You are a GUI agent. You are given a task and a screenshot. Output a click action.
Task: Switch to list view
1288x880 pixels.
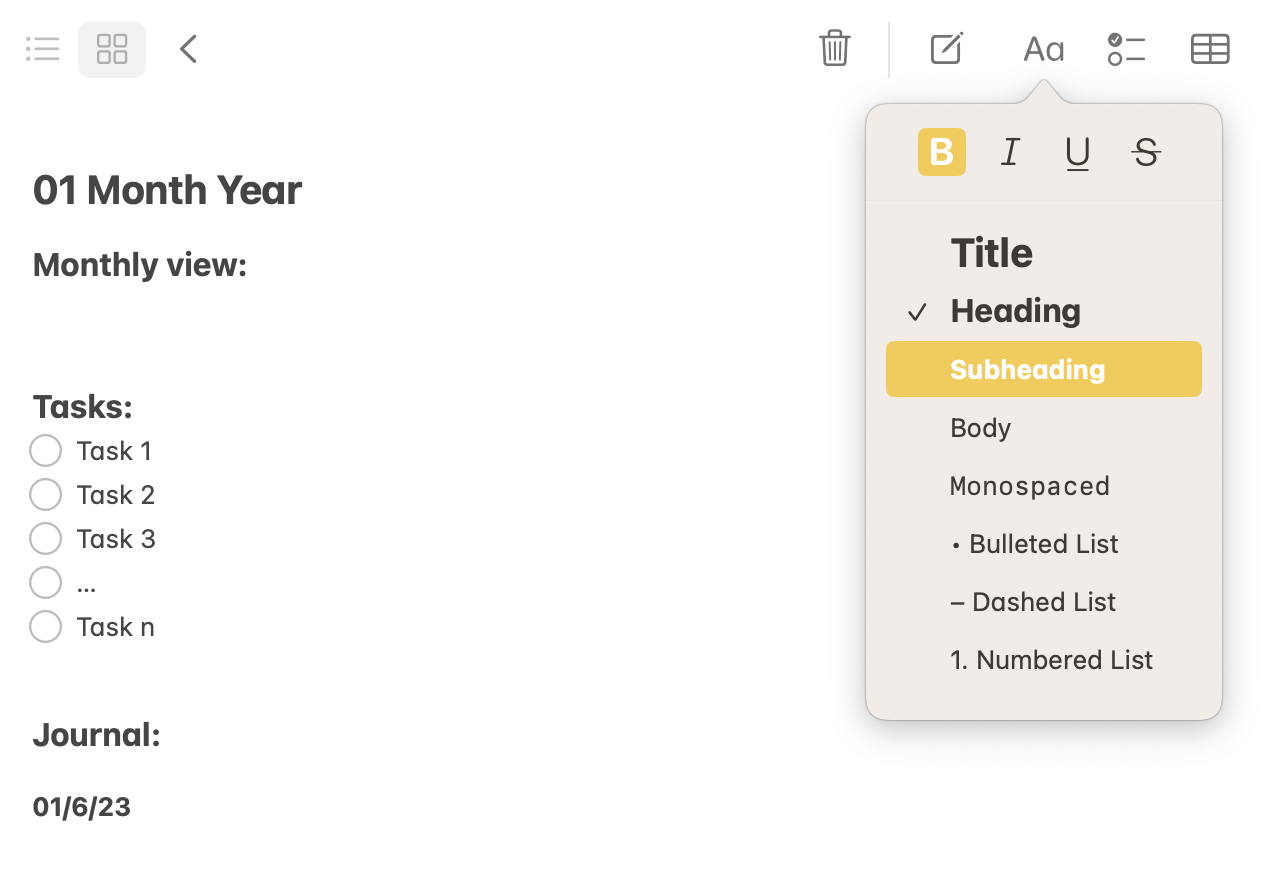pyautogui.click(x=42, y=48)
